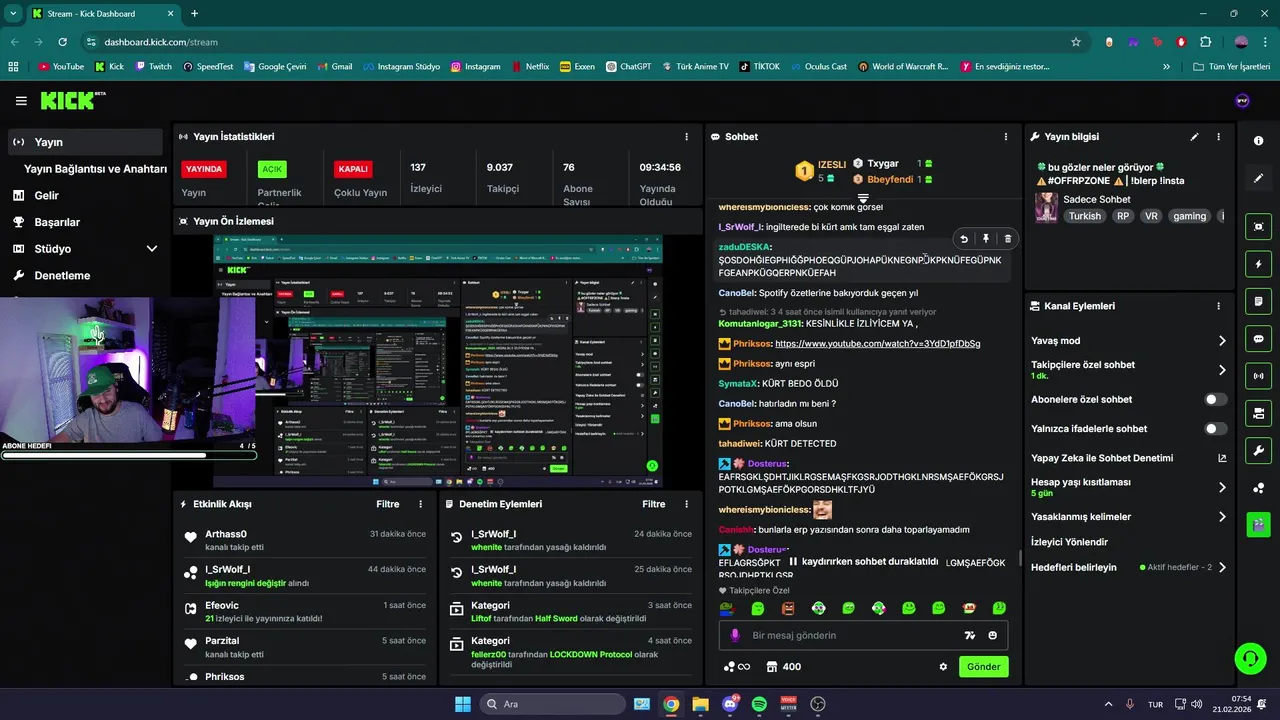Click the Turkish stream tag
The width and height of the screenshot is (1280, 720).
coord(1084,216)
